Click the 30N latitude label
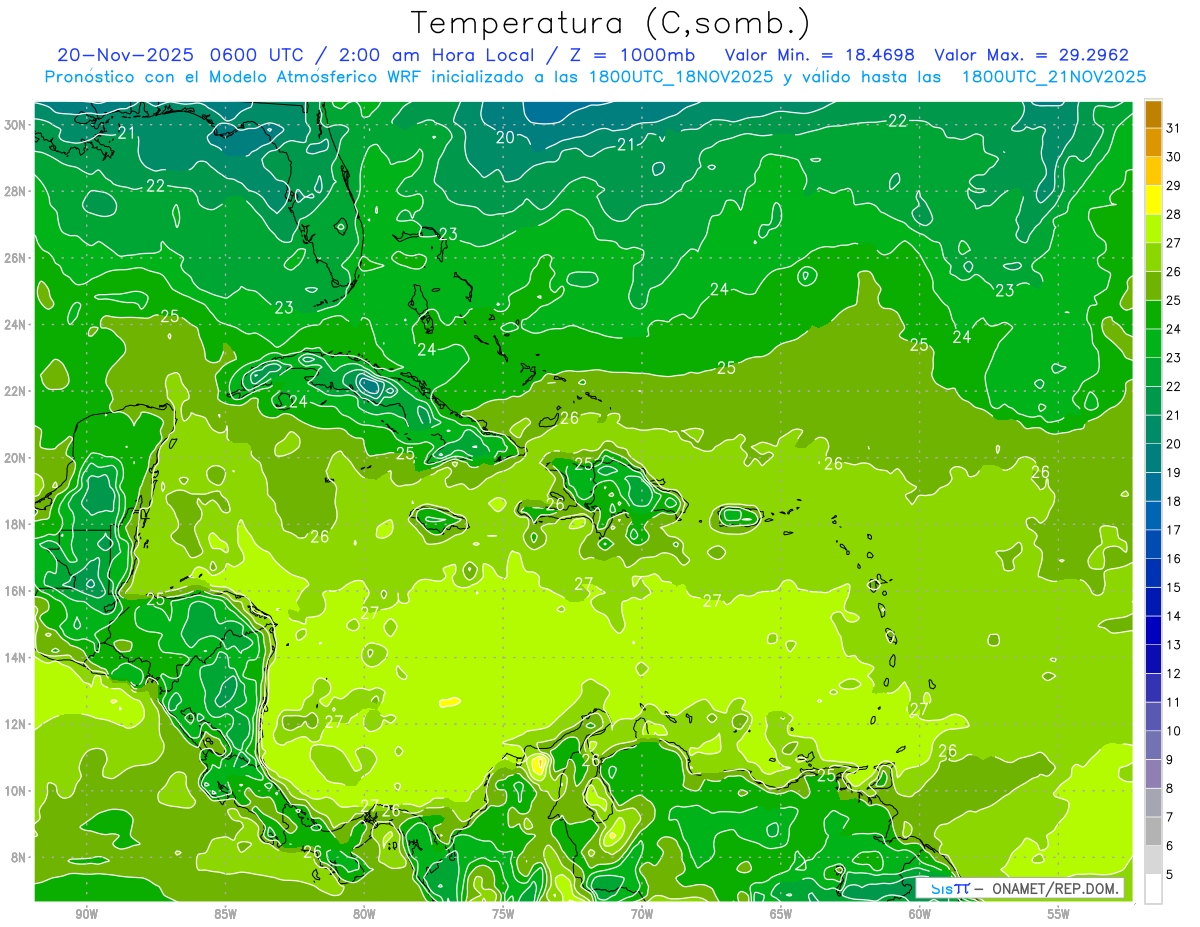The image size is (1200, 927). (17, 125)
